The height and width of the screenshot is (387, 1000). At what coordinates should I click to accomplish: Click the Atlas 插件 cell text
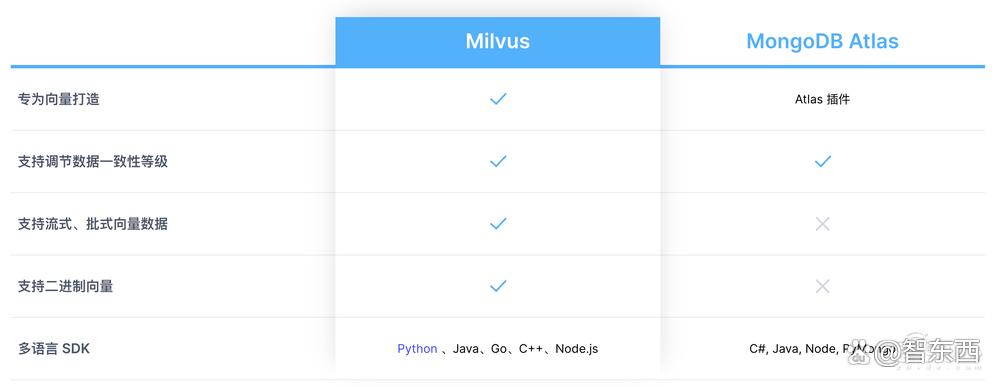pyautogui.click(x=822, y=99)
